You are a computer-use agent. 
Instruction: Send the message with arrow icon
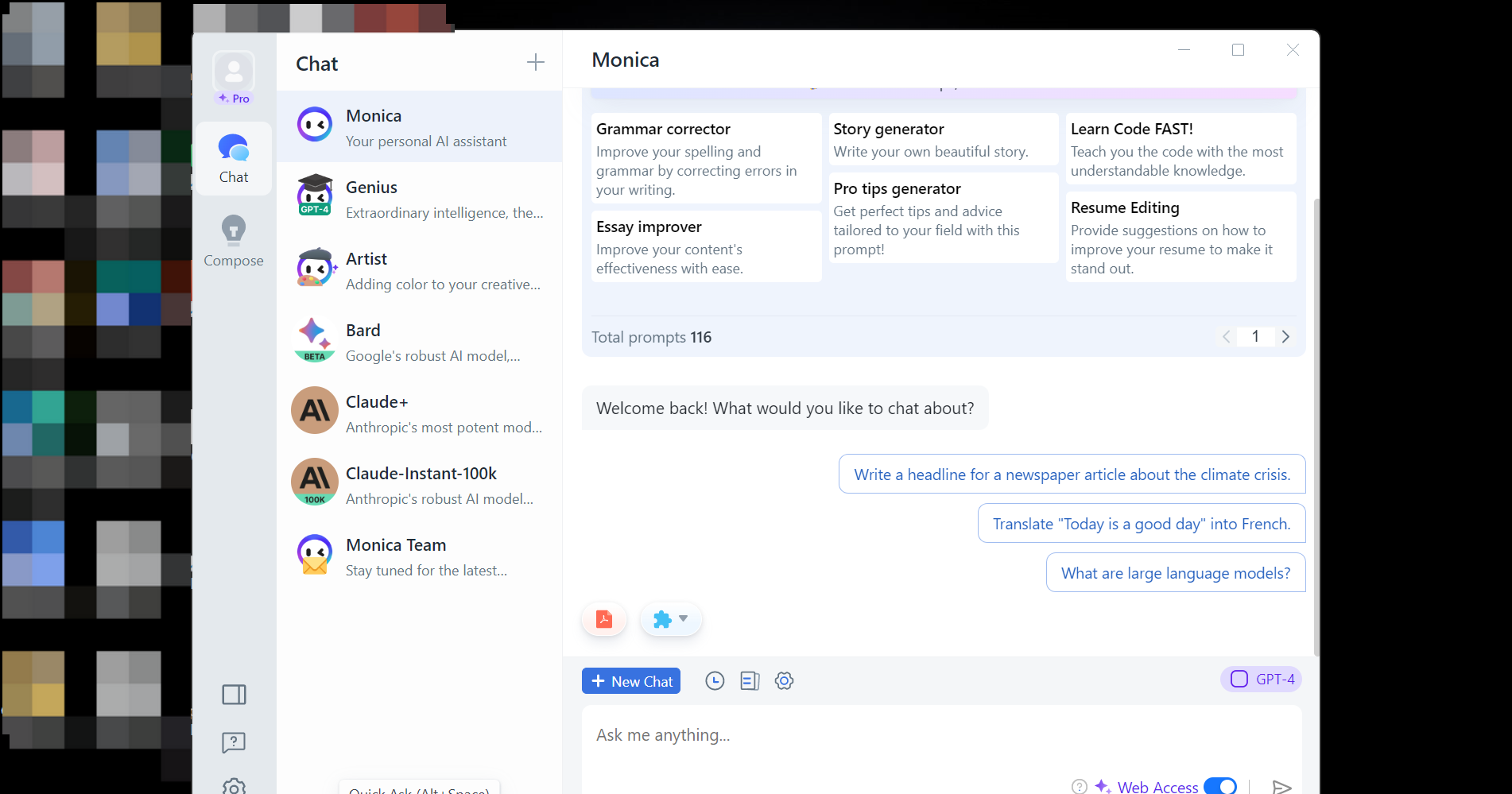click(1281, 787)
